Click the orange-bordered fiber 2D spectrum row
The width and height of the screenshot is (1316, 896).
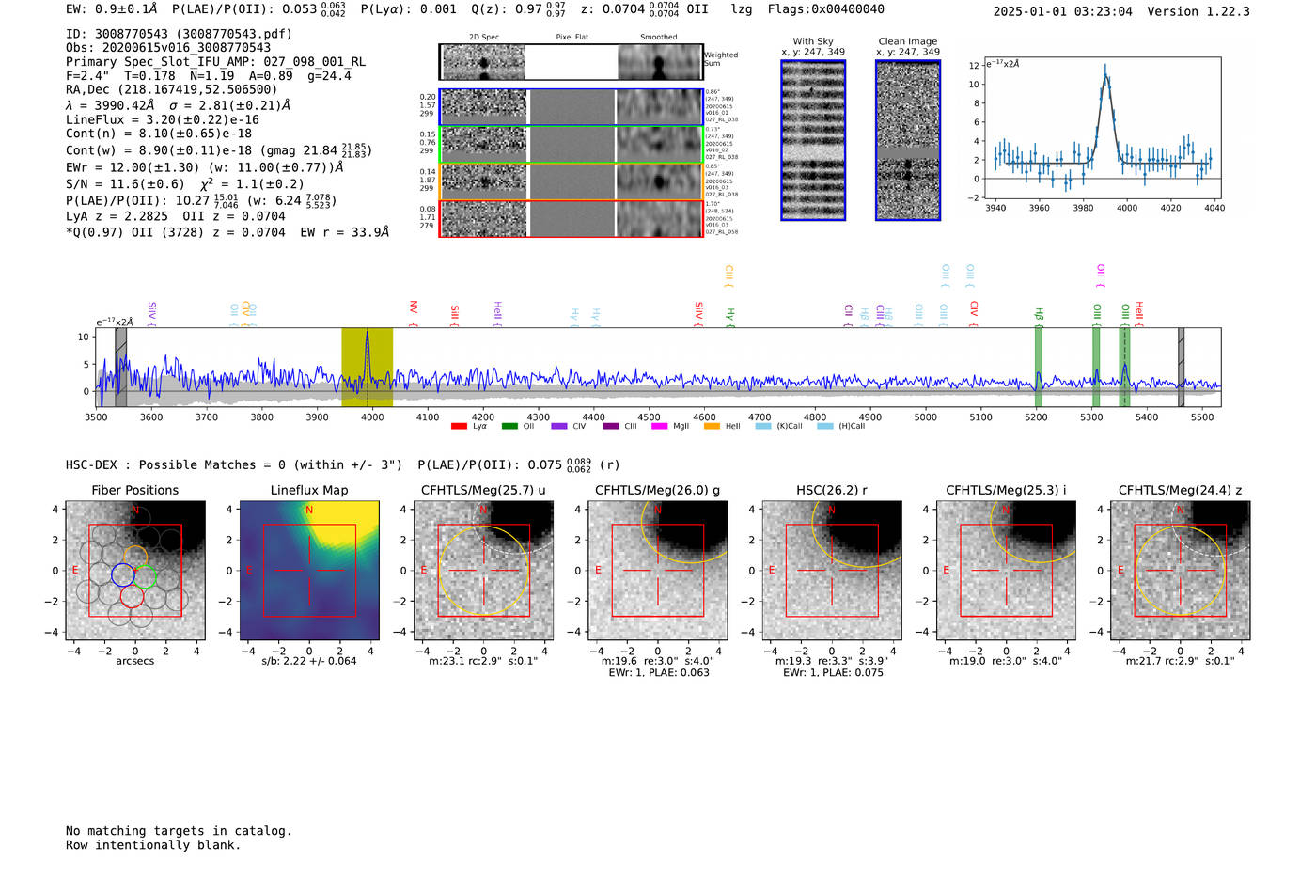[x=571, y=181]
